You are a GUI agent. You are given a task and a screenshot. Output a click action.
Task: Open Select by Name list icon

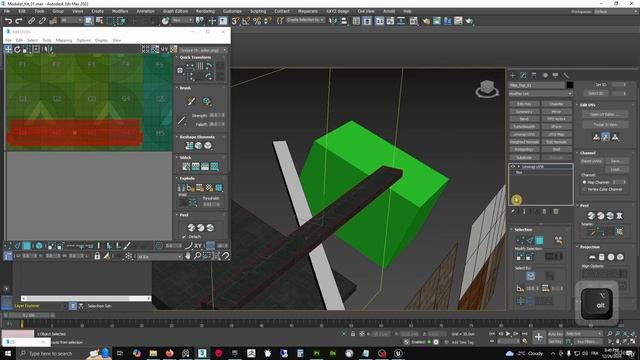pyautogui.click(x=99, y=21)
